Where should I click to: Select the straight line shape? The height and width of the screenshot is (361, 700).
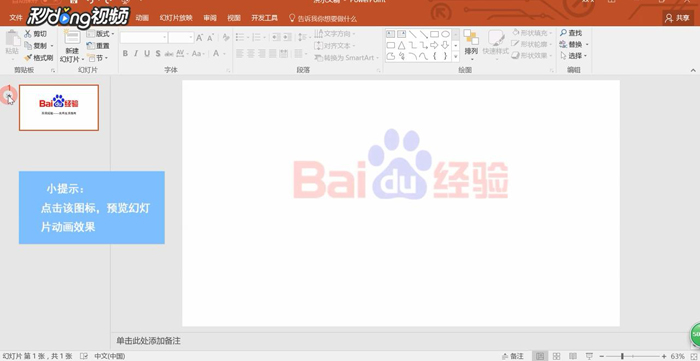[x=412, y=34]
